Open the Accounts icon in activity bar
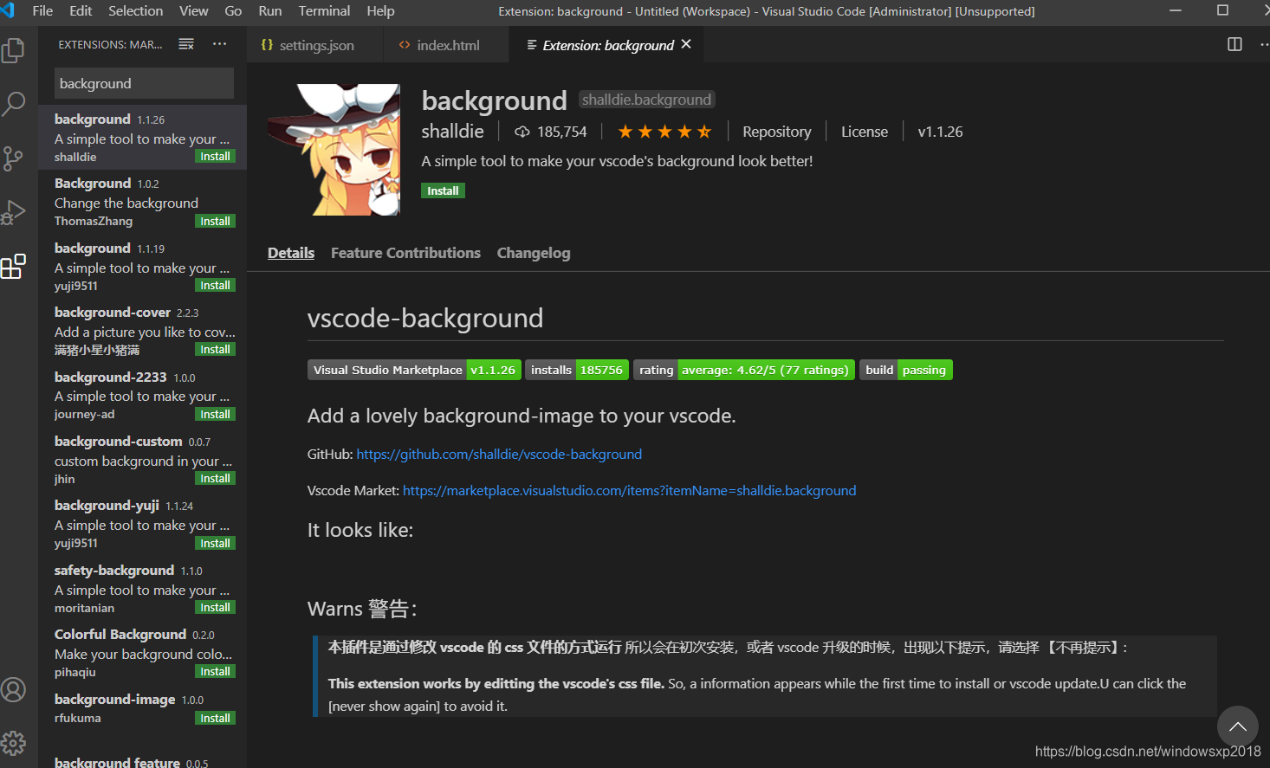The width and height of the screenshot is (1270, 768). click(13, 690)
